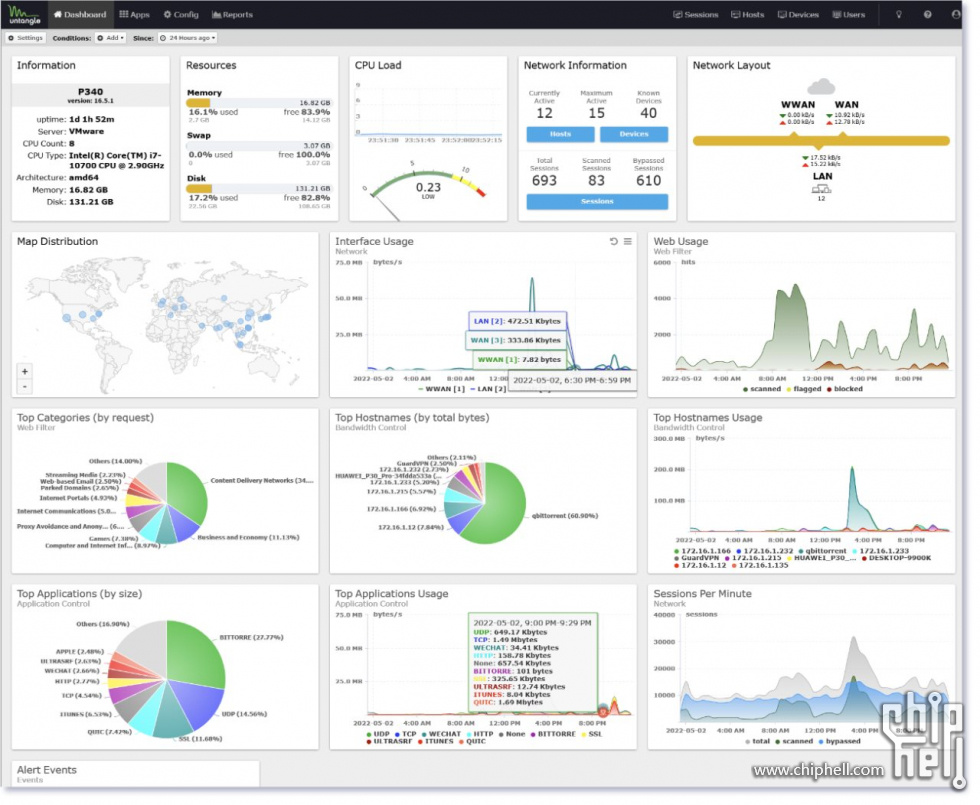The height and width of the screenshot is (805, 980).
Task: Click the Known Devices count 40
Action: coord(648,113)
